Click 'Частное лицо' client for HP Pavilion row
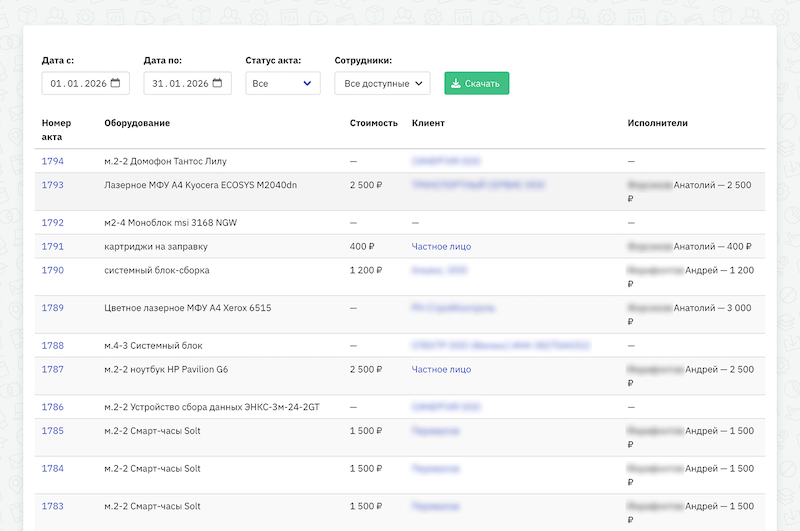The image size is (800, 531). coord(441,370)
